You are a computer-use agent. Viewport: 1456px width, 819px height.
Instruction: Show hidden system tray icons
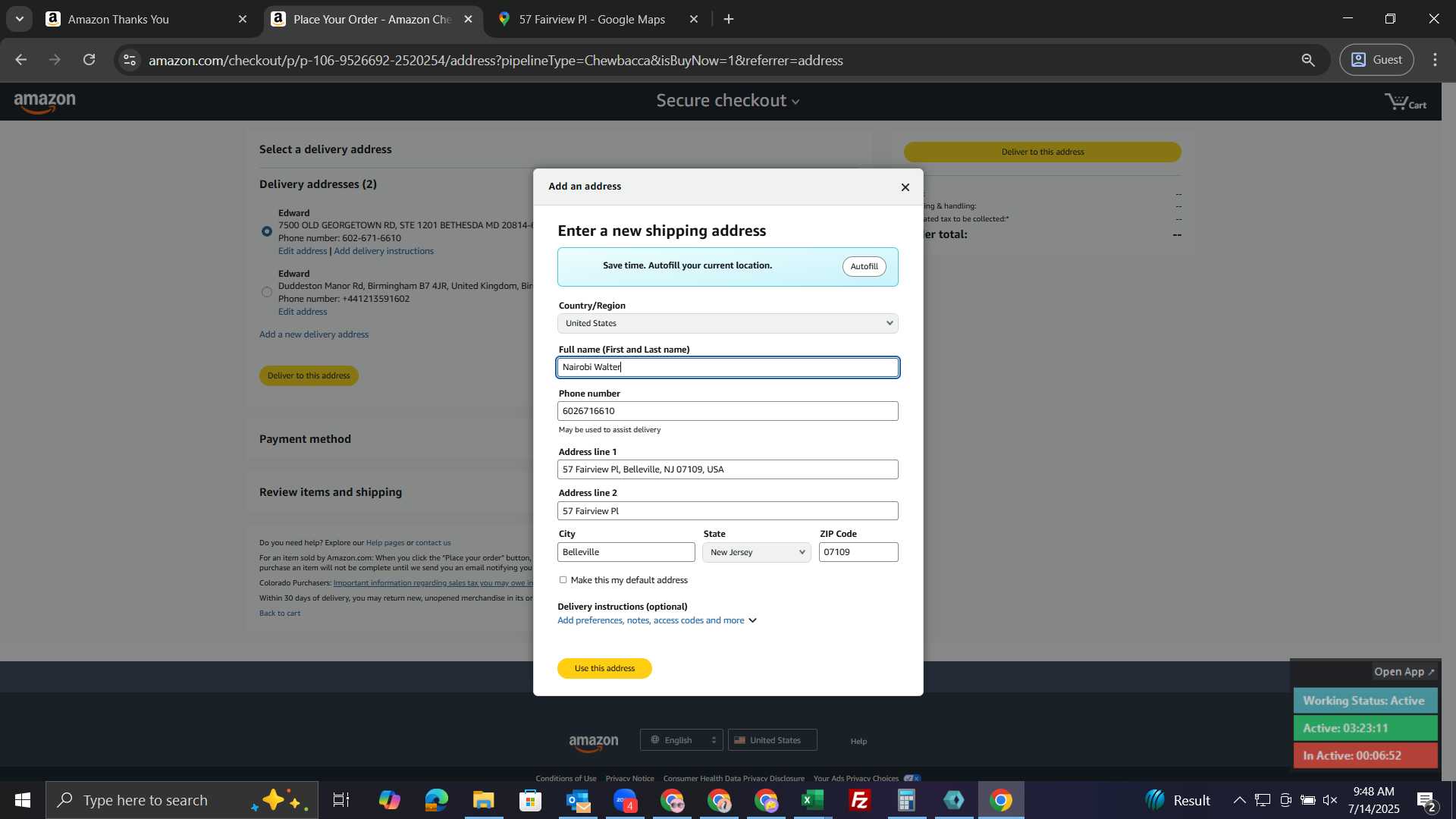tap(1239, 800)
